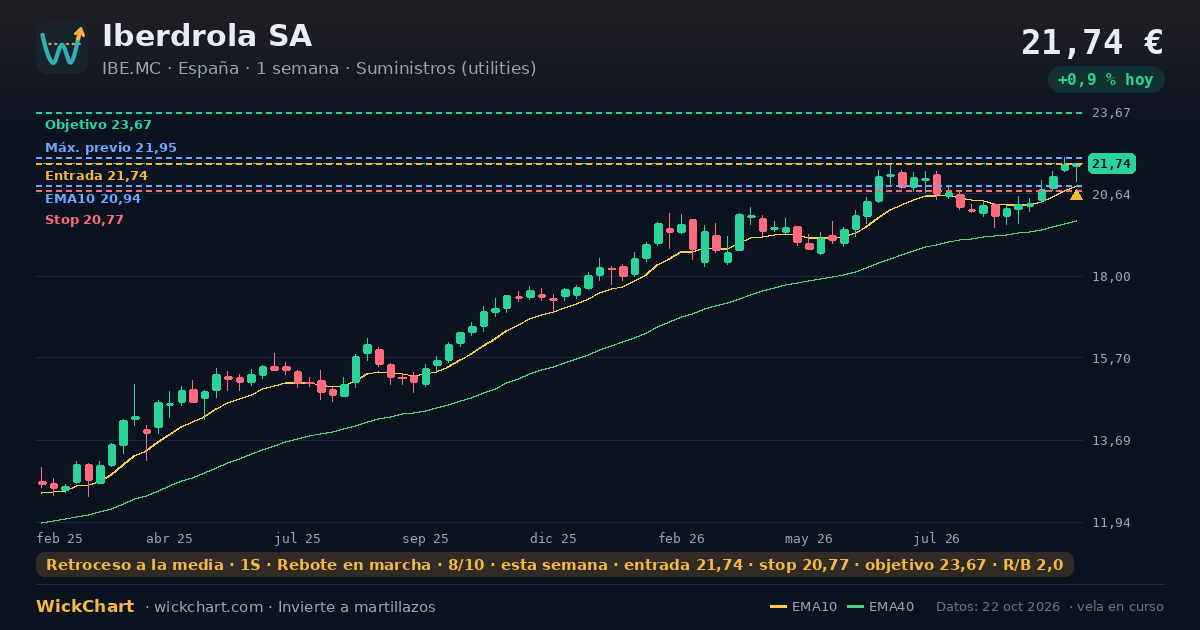Screen dimensions: 1200x630
Task: Click the Objetivo 23,67 label
Action: click(x=98, y=125)
